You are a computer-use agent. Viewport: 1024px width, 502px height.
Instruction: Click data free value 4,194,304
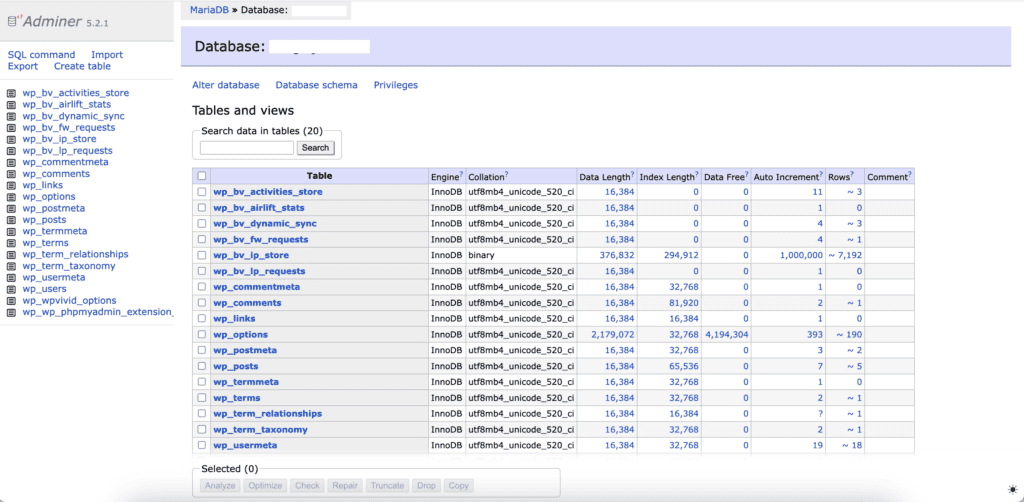pos(727,334)
